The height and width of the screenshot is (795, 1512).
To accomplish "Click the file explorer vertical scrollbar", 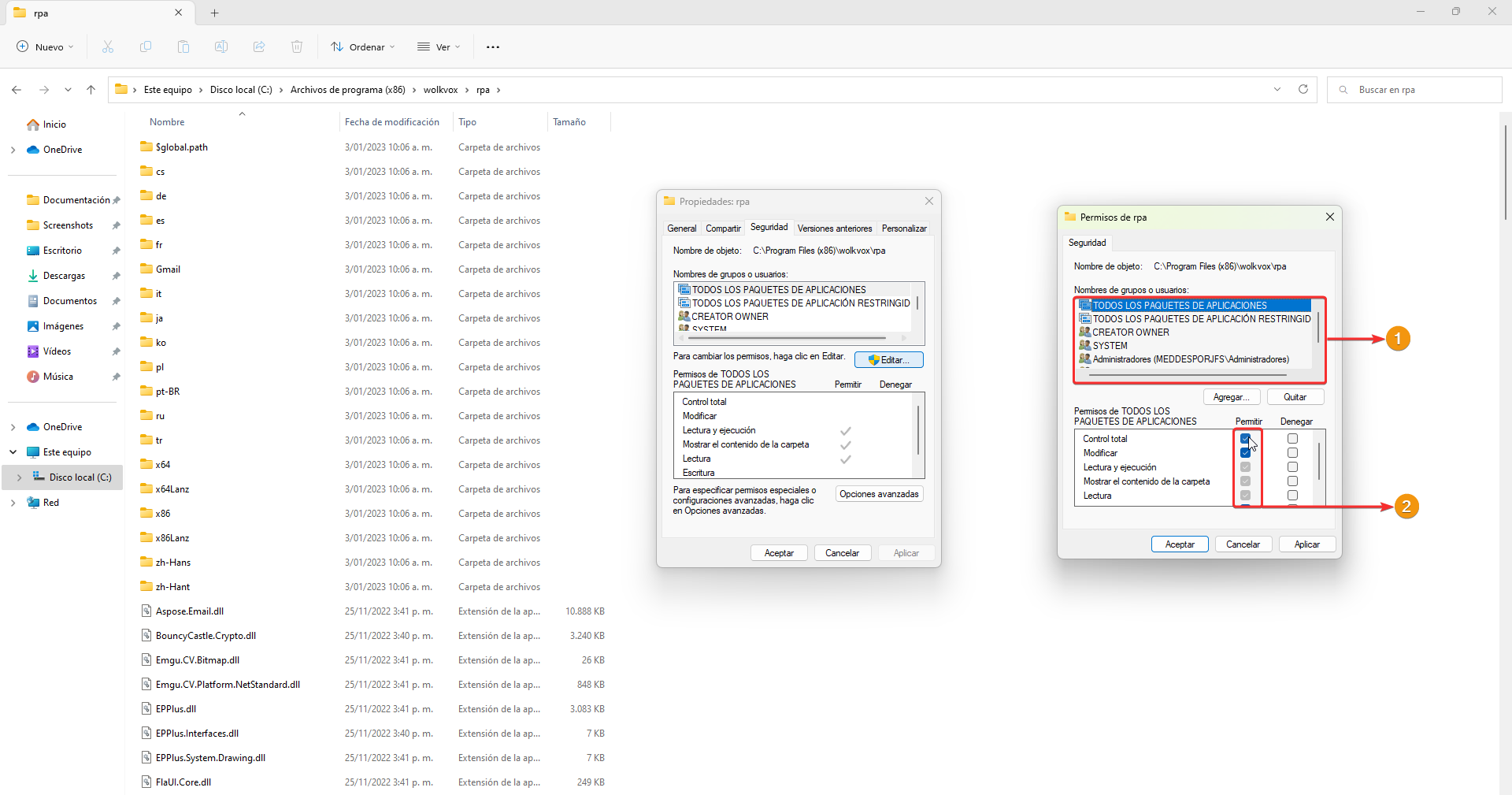I will pyautogui.click(x=1506, y=172).
